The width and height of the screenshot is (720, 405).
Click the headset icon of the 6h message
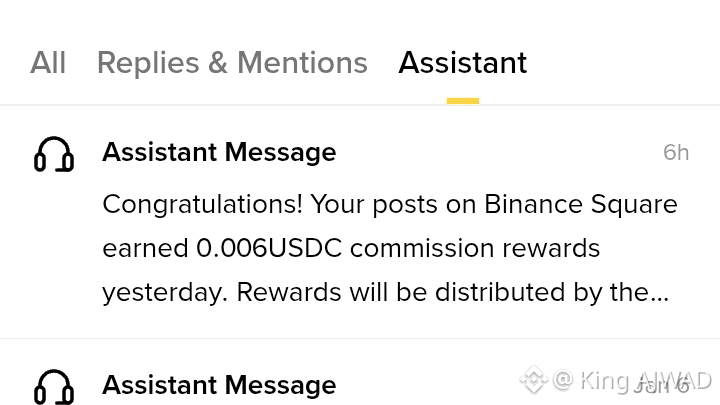click(54, 154)
